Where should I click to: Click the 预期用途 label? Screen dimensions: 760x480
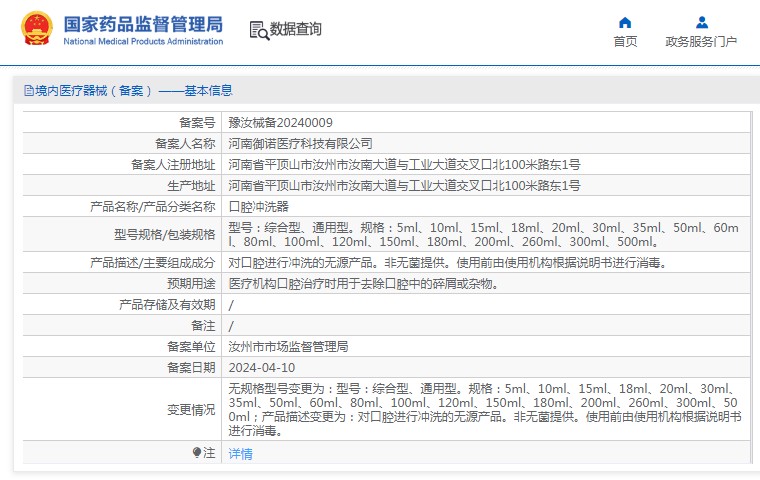pyautogui.click(x=191, y=284)
